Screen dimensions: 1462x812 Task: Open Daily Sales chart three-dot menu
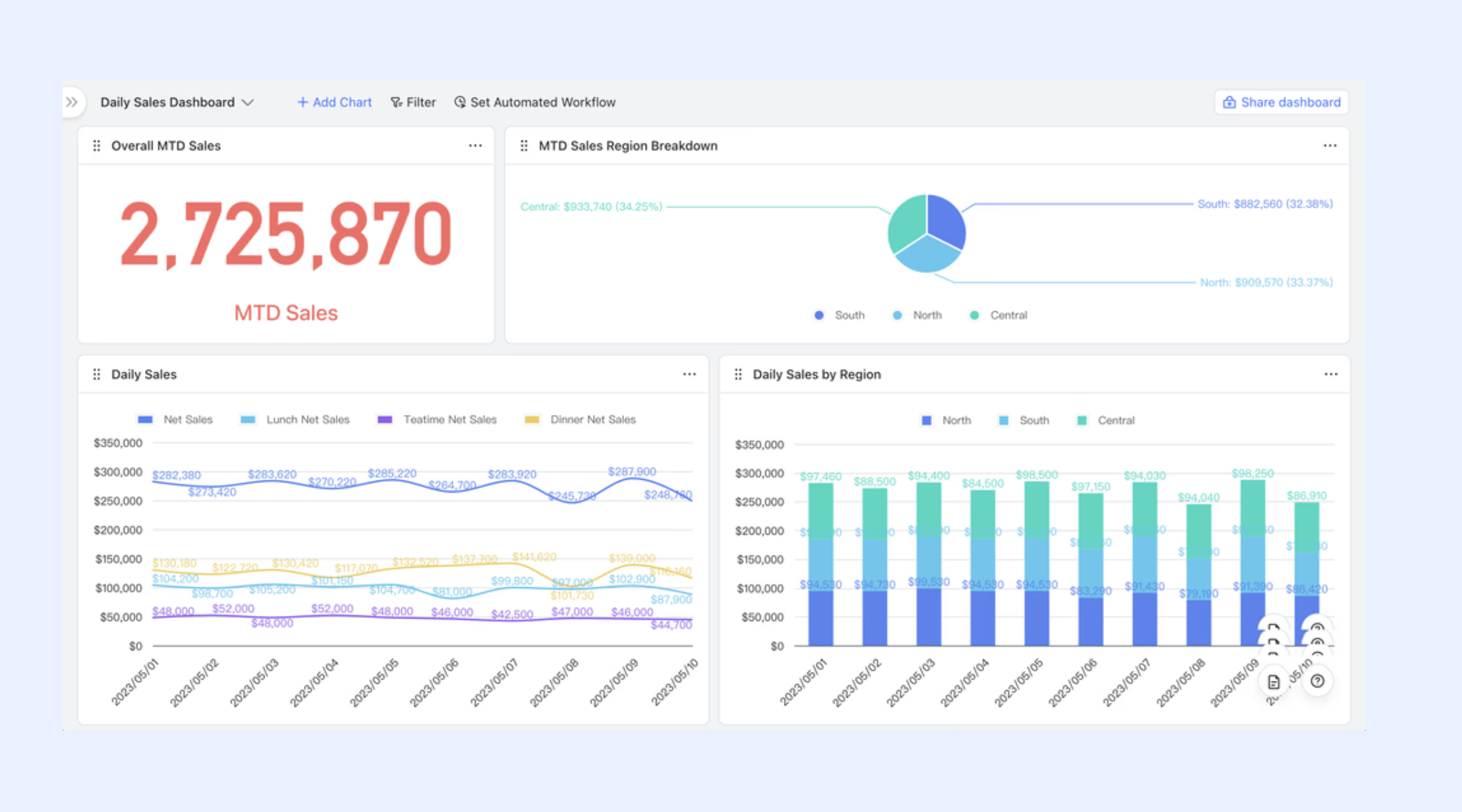689,374
